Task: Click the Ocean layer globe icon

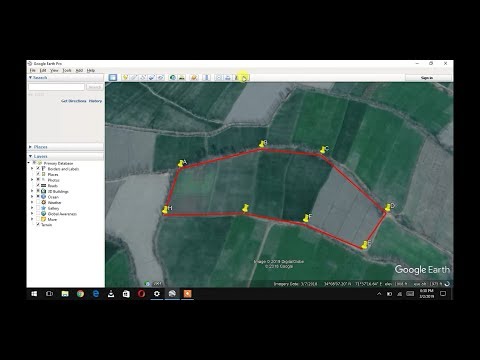Action: coord(43,197)
